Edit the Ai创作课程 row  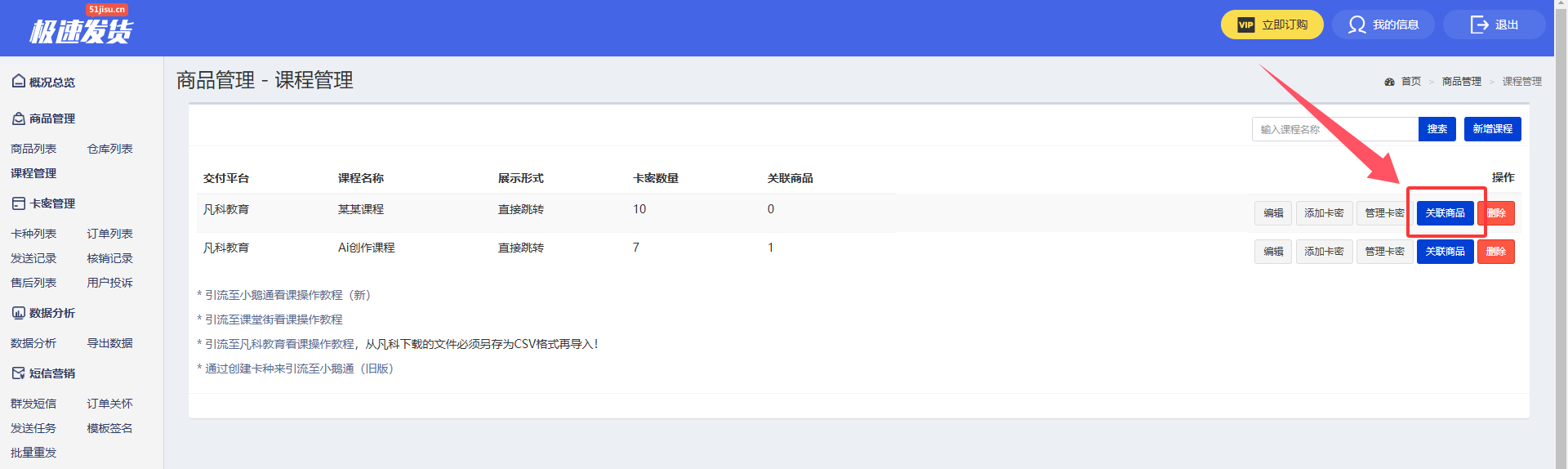[1272, 252]
